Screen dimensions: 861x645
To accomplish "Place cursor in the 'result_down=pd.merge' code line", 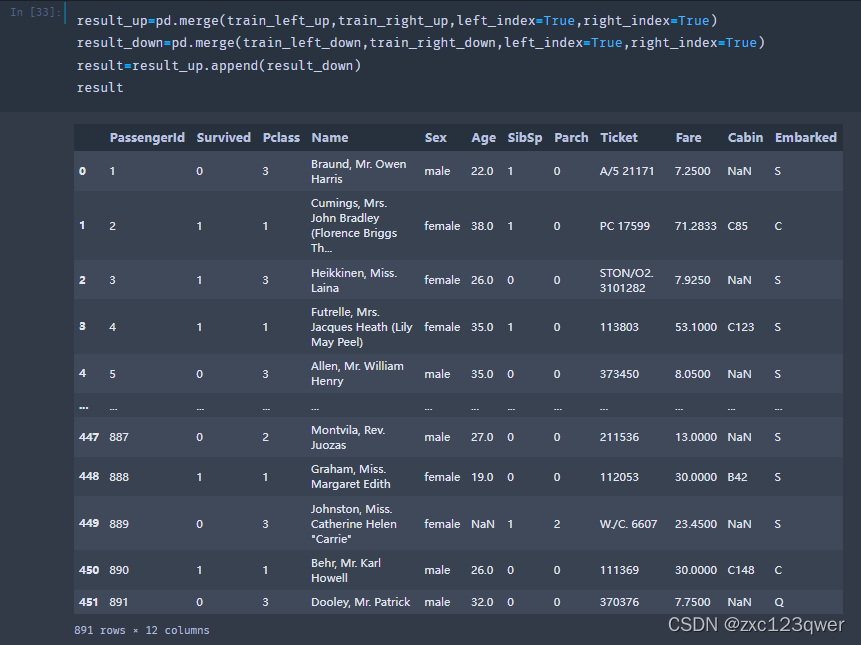I will pos(421,43).
